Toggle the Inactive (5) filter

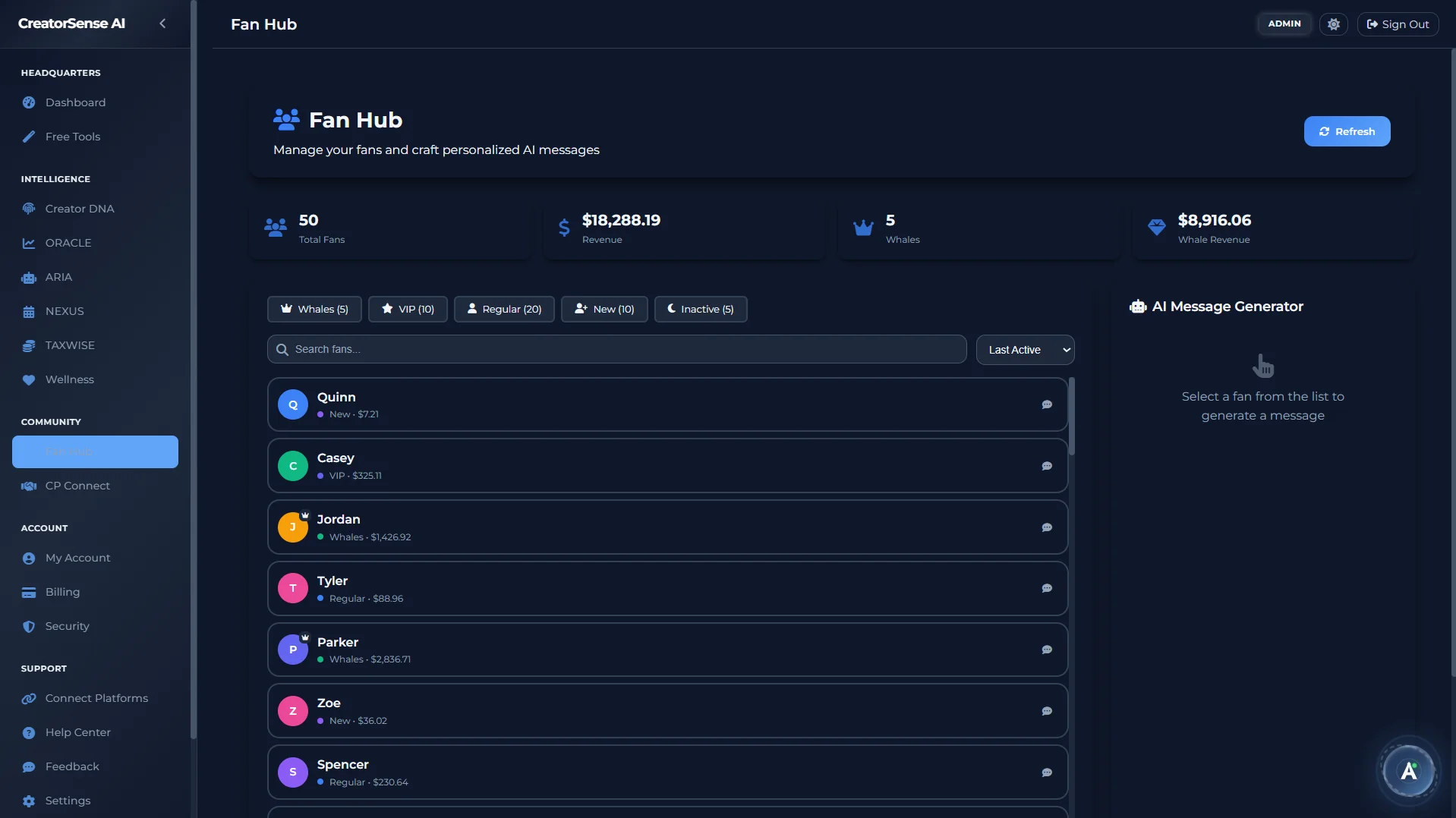700,309
